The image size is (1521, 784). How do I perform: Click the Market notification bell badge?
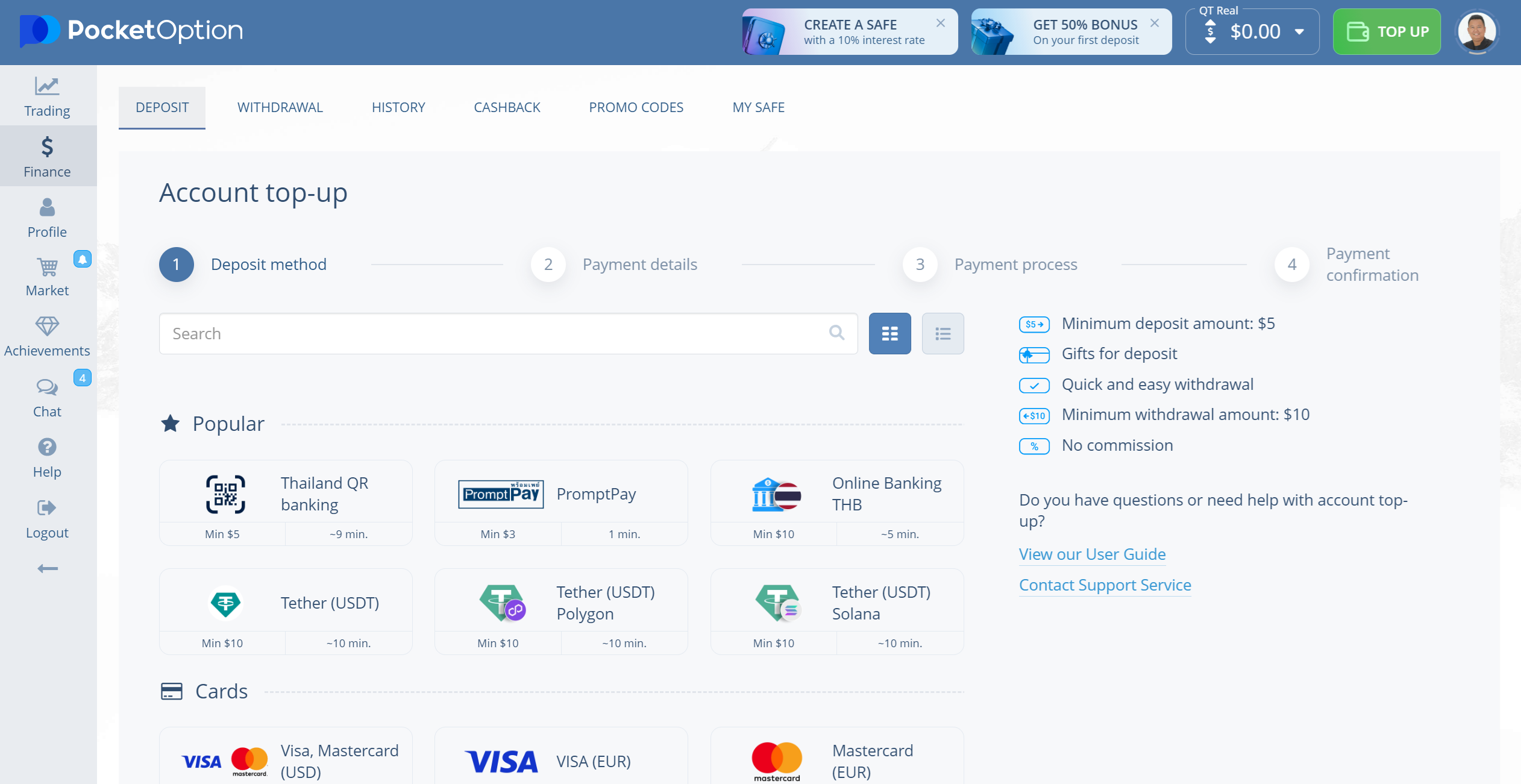[83, 259]
